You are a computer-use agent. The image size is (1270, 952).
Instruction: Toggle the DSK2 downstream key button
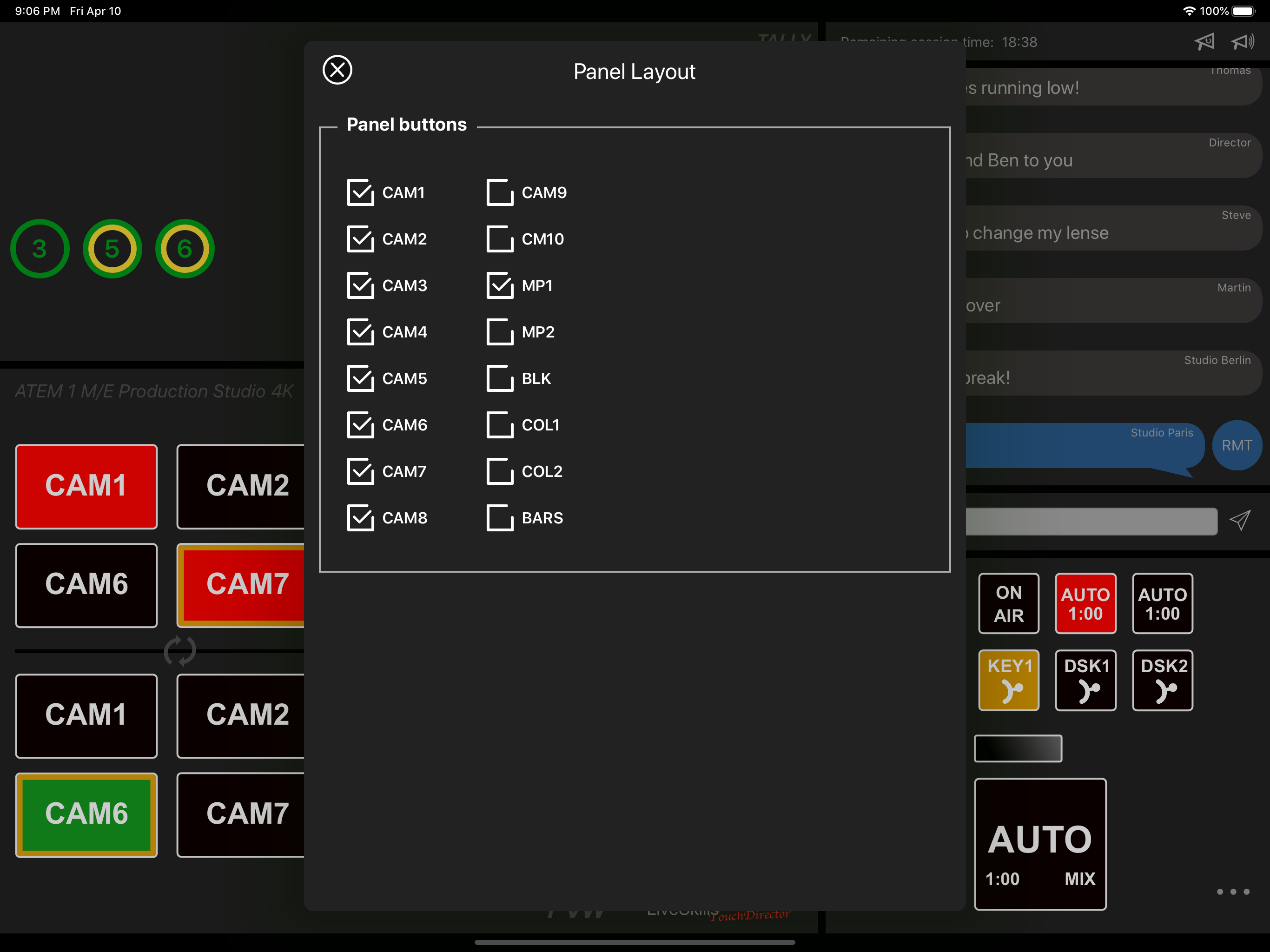tap(1162, 680)
